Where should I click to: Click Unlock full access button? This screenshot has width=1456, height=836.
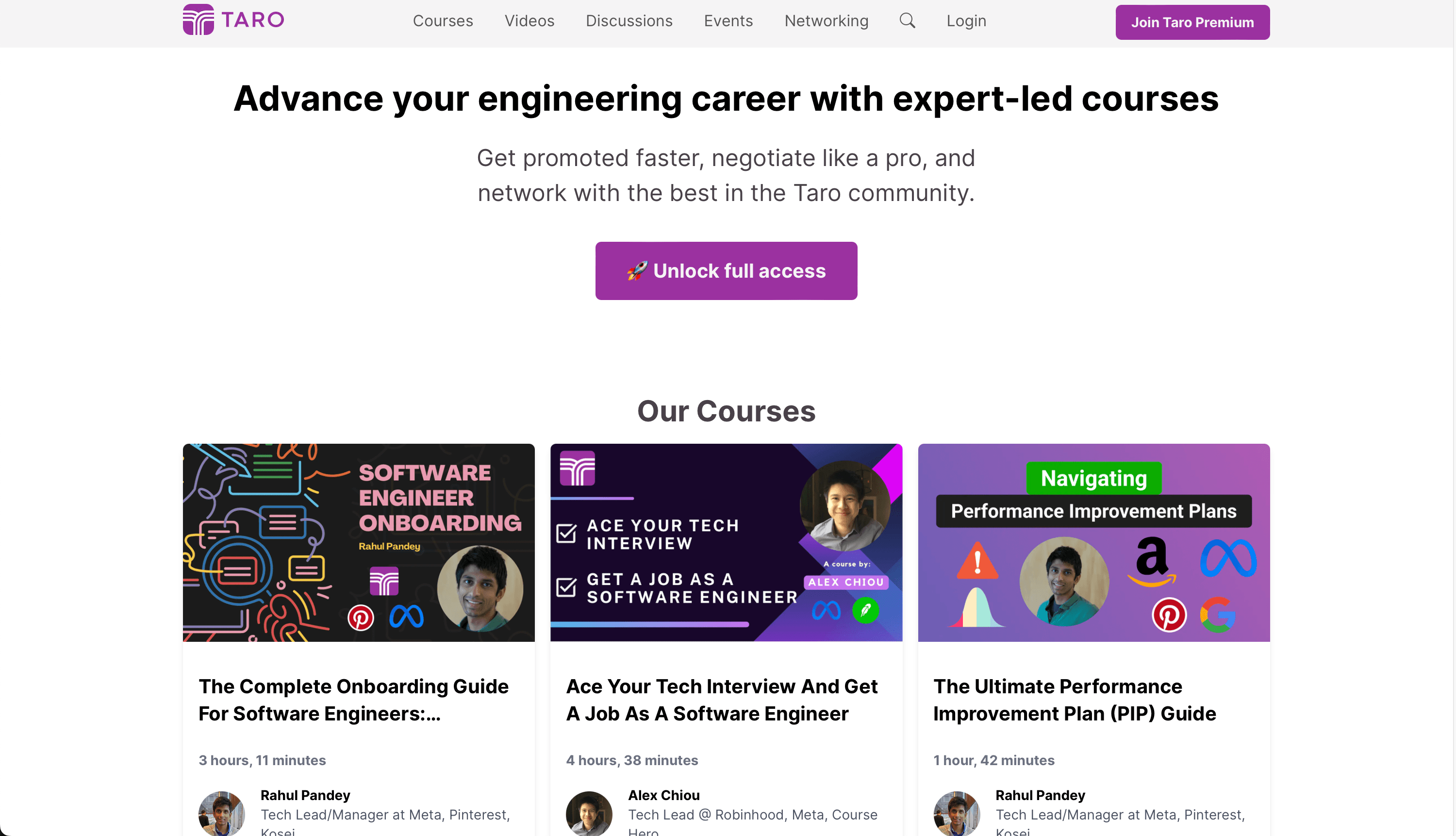point(726,270)
